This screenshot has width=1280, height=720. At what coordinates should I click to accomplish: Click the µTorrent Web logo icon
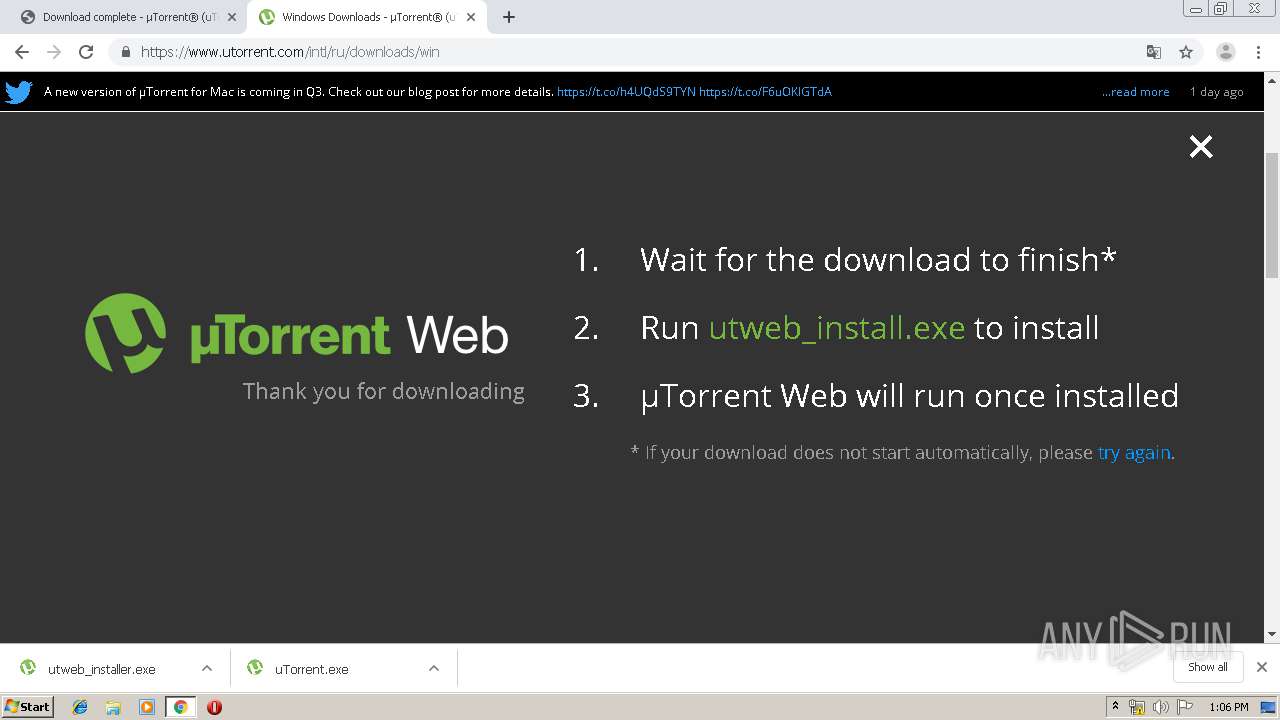point(125,333)
